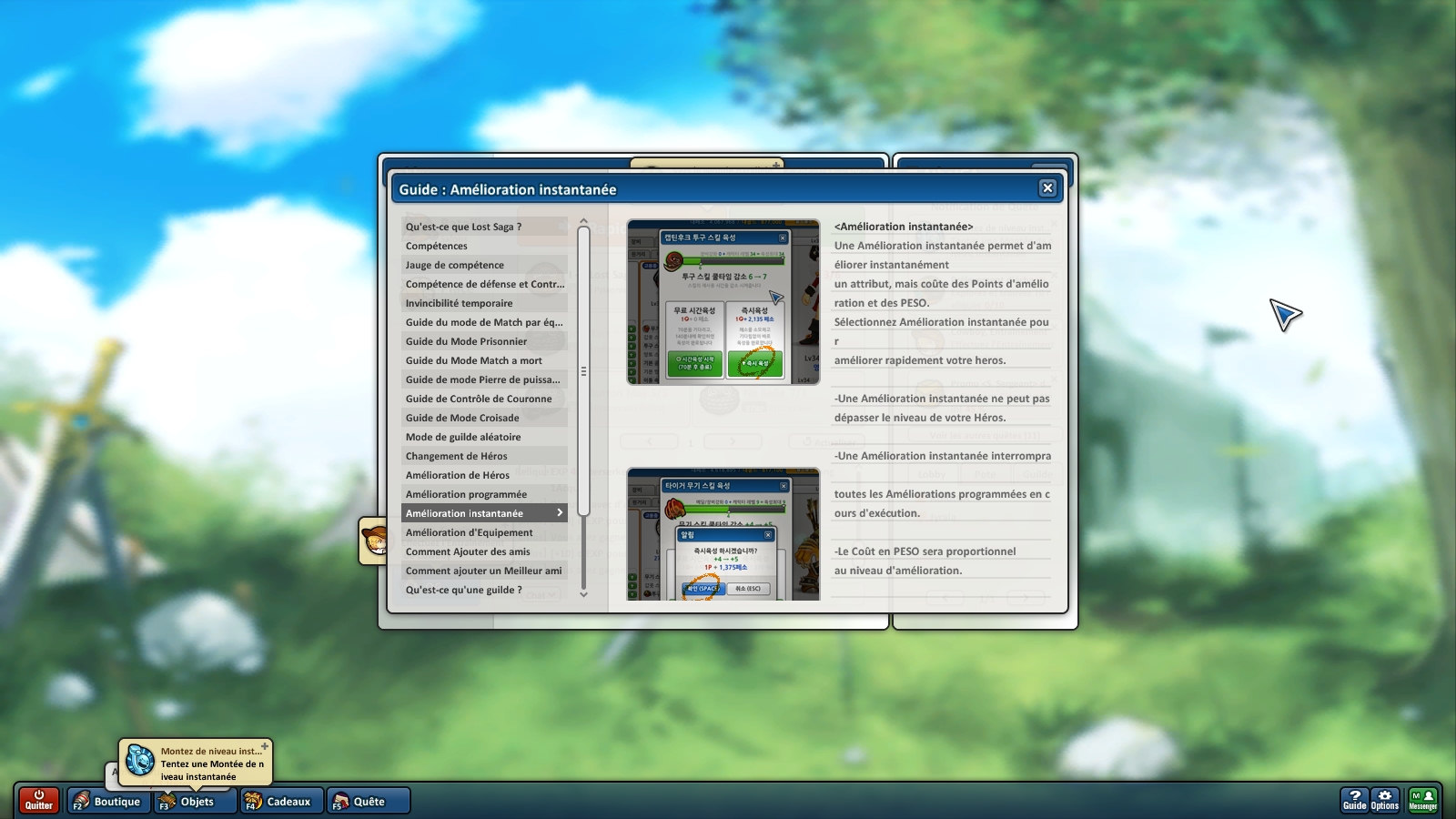
Task: Open 'Qu'est-ce que Lost Saga ?' topic
Action: 484,227
